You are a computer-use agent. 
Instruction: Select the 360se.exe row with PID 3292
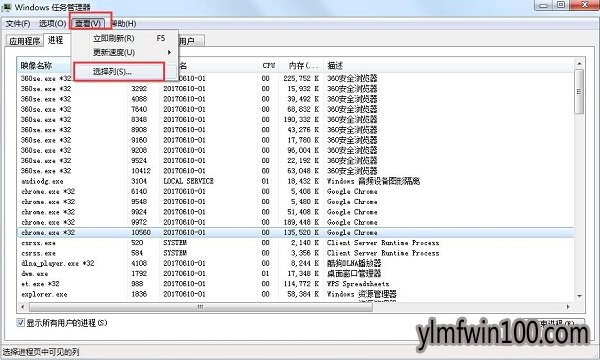[295, 89]
